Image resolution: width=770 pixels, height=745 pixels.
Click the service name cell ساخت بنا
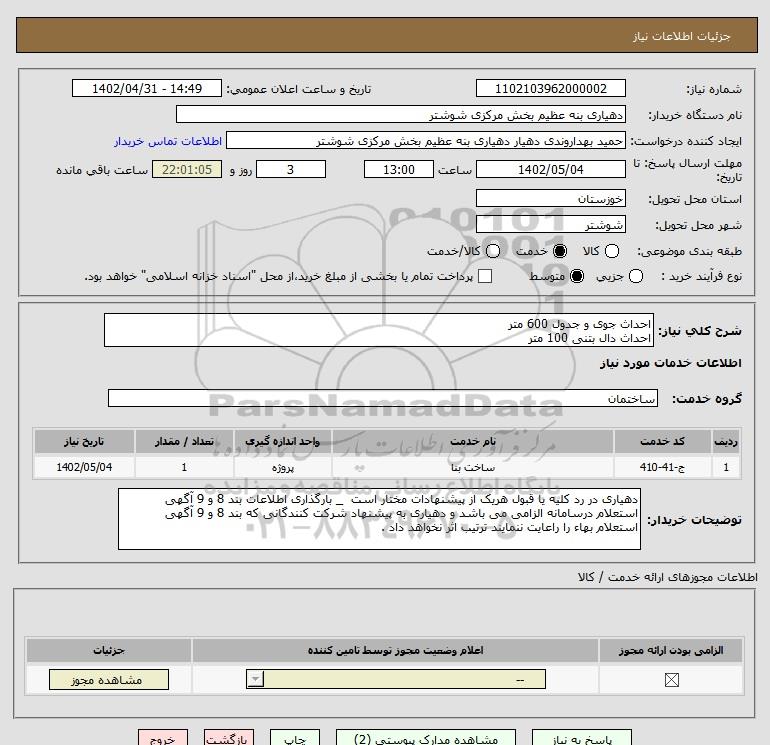pos(473,467)
